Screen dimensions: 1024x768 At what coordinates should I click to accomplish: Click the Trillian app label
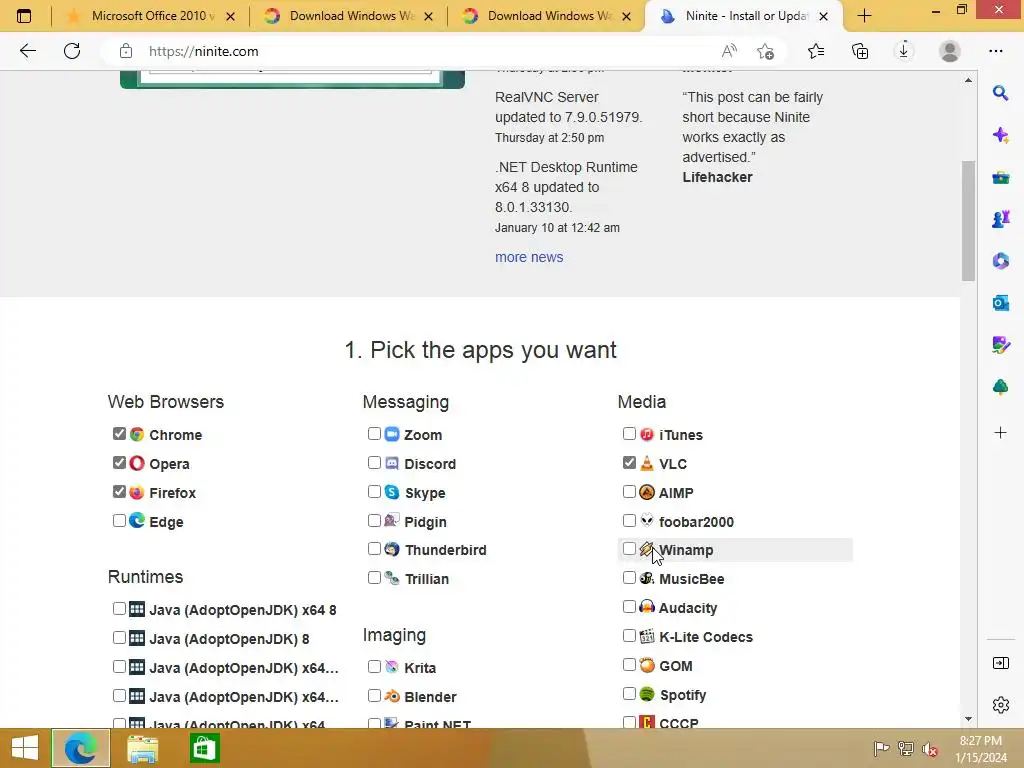[x=427, y=579]
